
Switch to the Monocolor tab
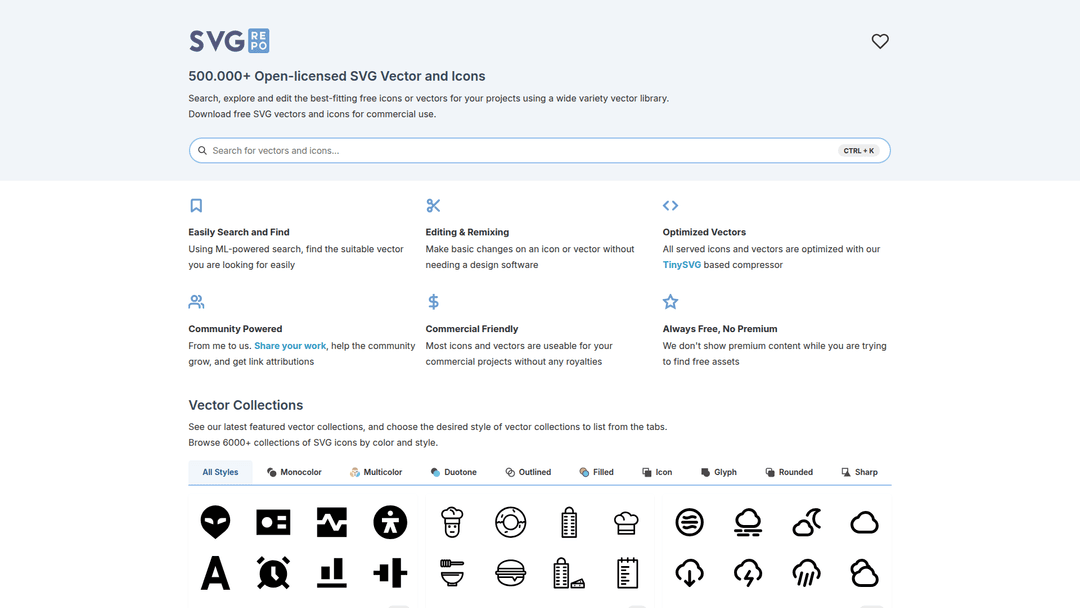click(x=294, y=472)
